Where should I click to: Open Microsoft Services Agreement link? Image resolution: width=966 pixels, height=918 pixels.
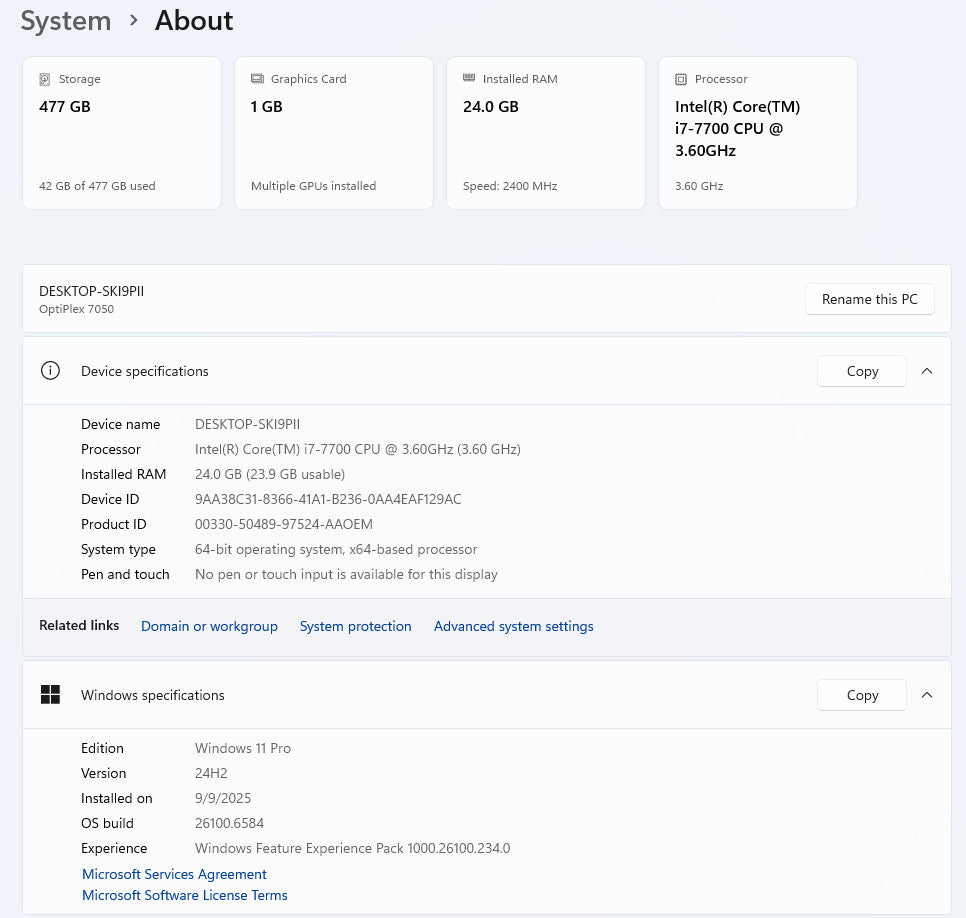click(174, 874)
